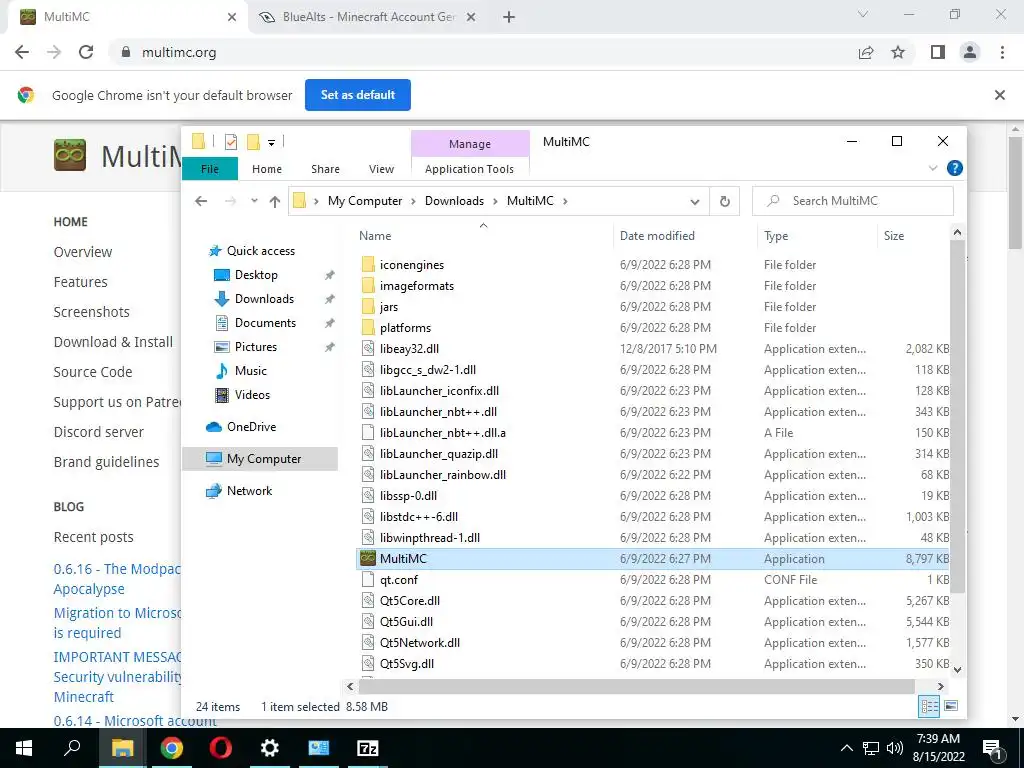Bookmark this page with the star icon

[x=898, y=52]
